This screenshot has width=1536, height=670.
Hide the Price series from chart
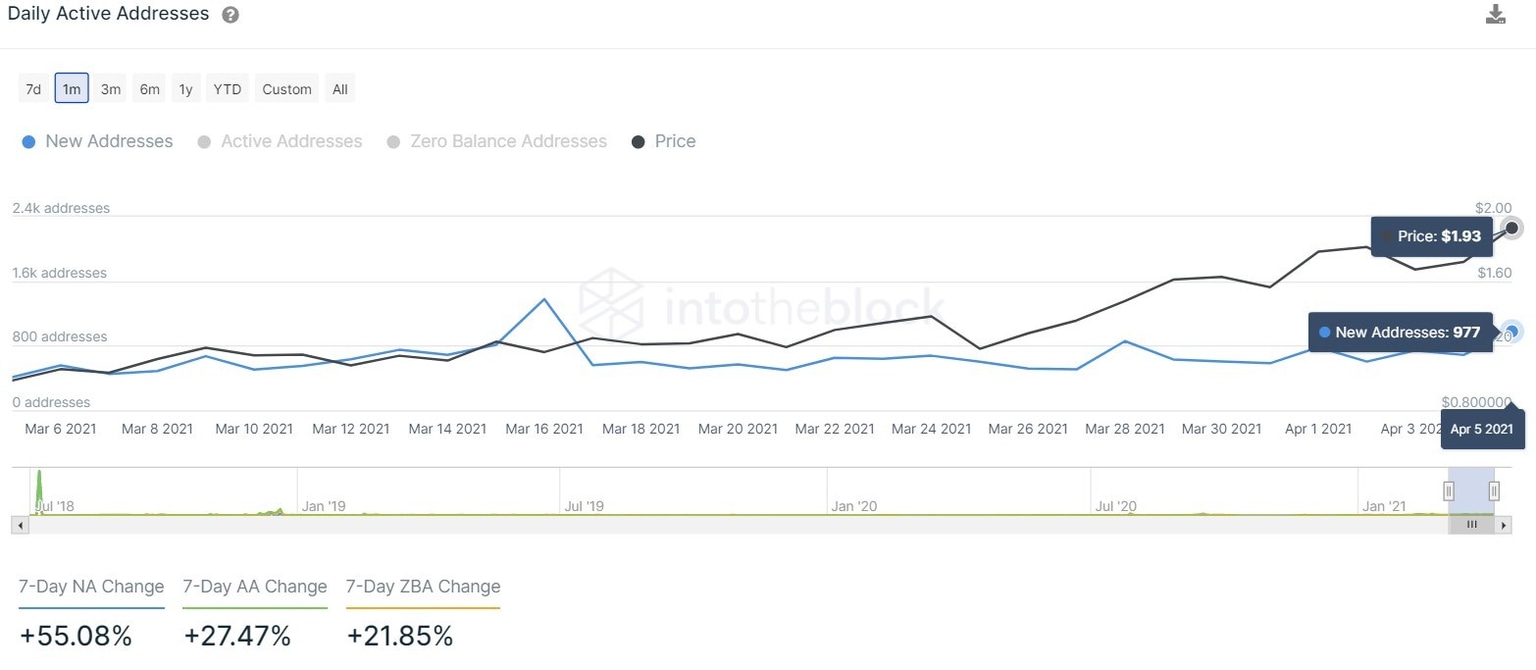pos(663,142)
